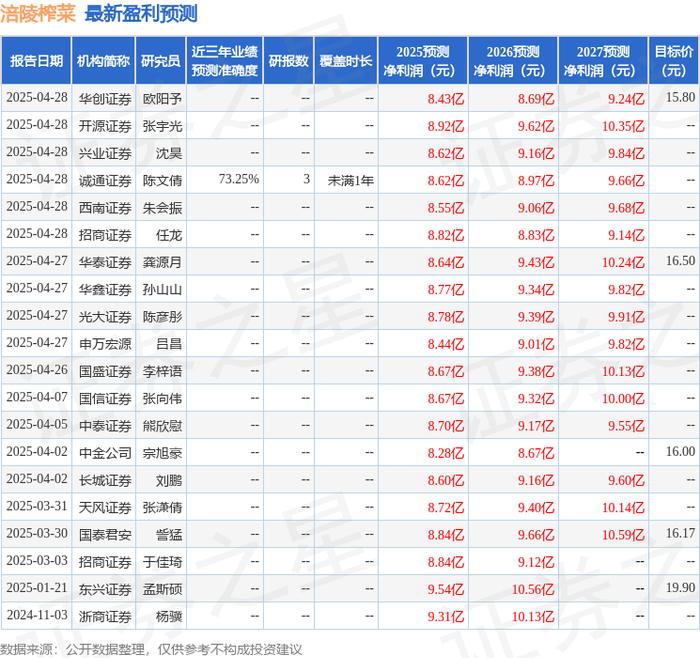700x658 pixels.
Task: Click the 2026预测净利润 column header
Action: [513, 61]
